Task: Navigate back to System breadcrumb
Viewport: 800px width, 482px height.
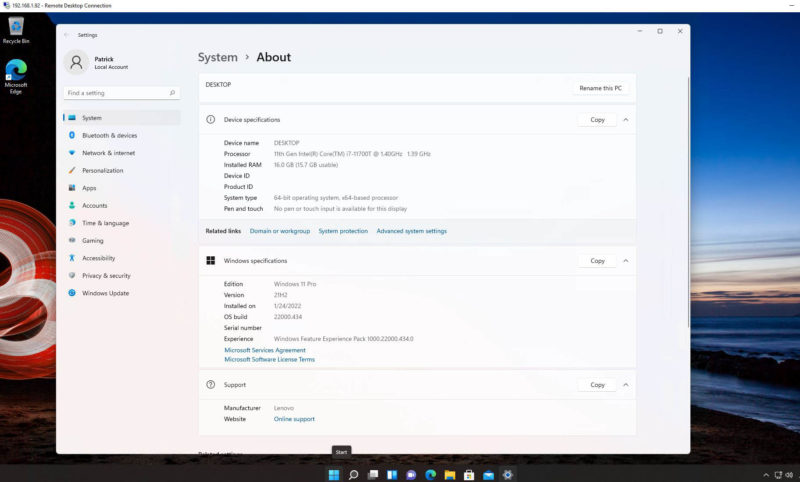Action: pos(217,57)
